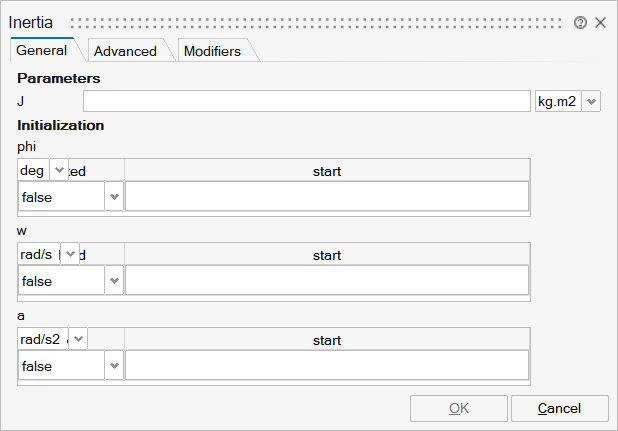
Task: Close the Inertia dialog
Action: click(x=601, y=22)
